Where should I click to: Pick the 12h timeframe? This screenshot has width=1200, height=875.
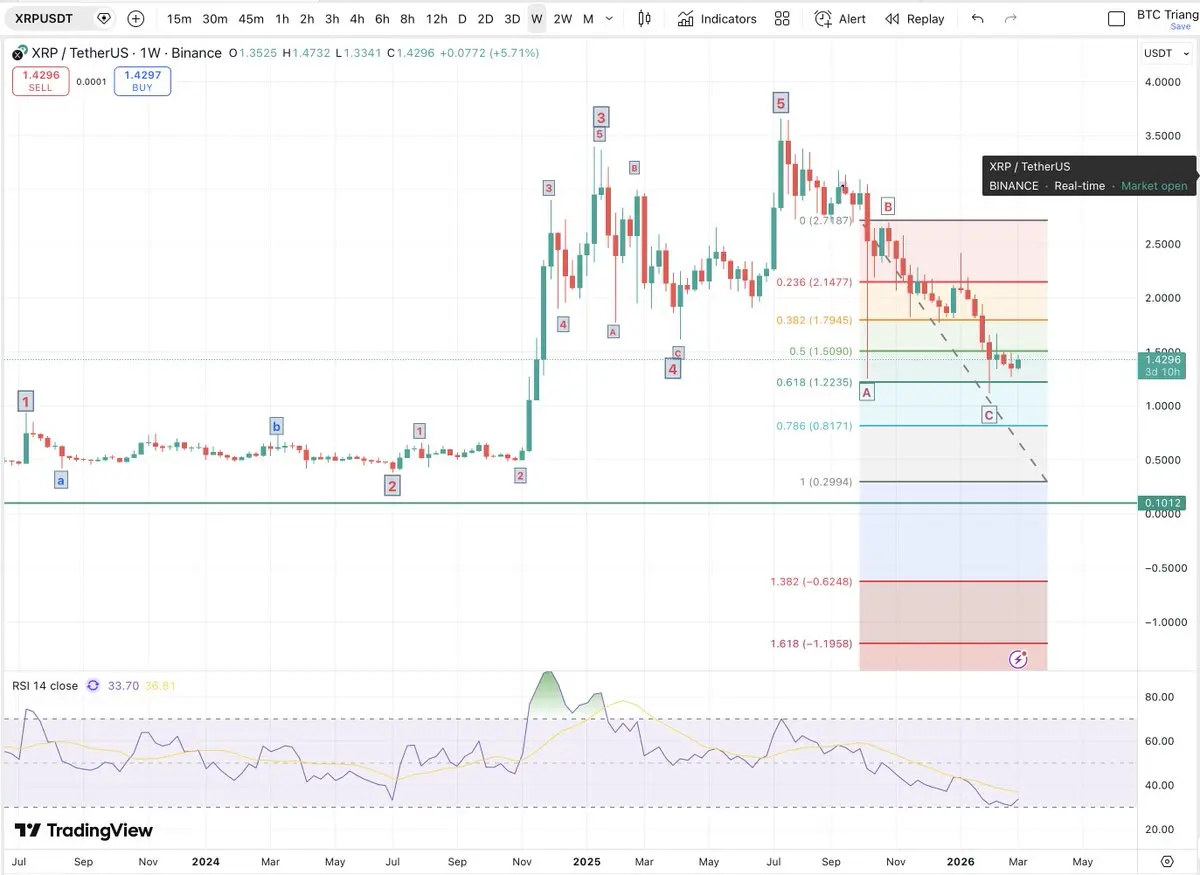tap(436, 19)
